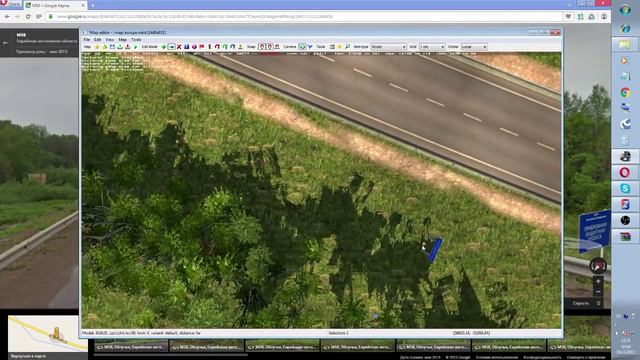Toggle the second Snap option button
Viewport: 640px width, 360px height.
pos(270,47)
